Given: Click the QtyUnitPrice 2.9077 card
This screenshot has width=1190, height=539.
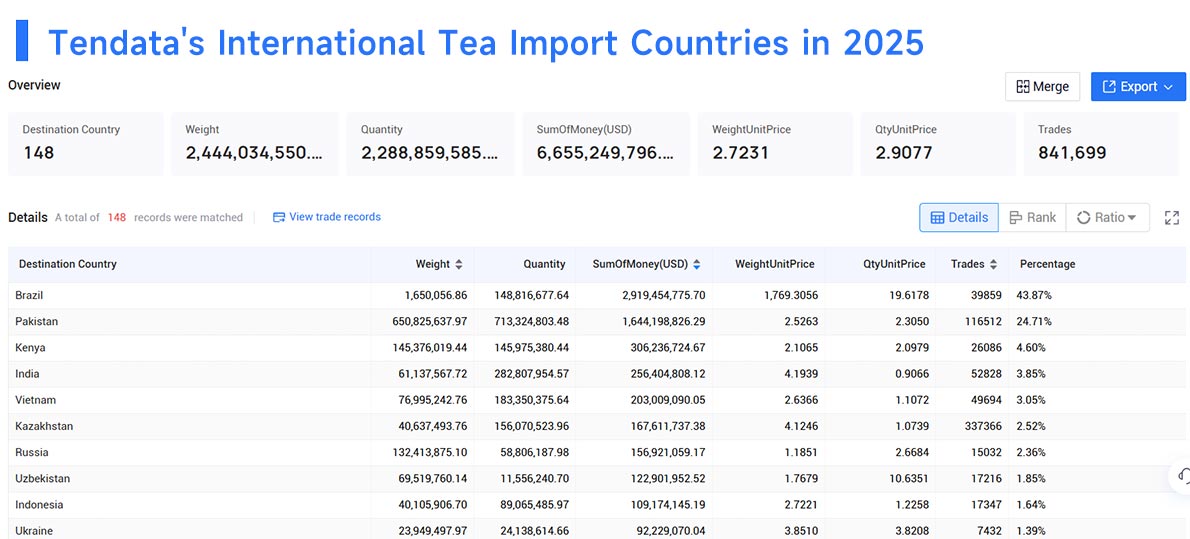Looking at the screenshot, I should click(x=940, y=144).
